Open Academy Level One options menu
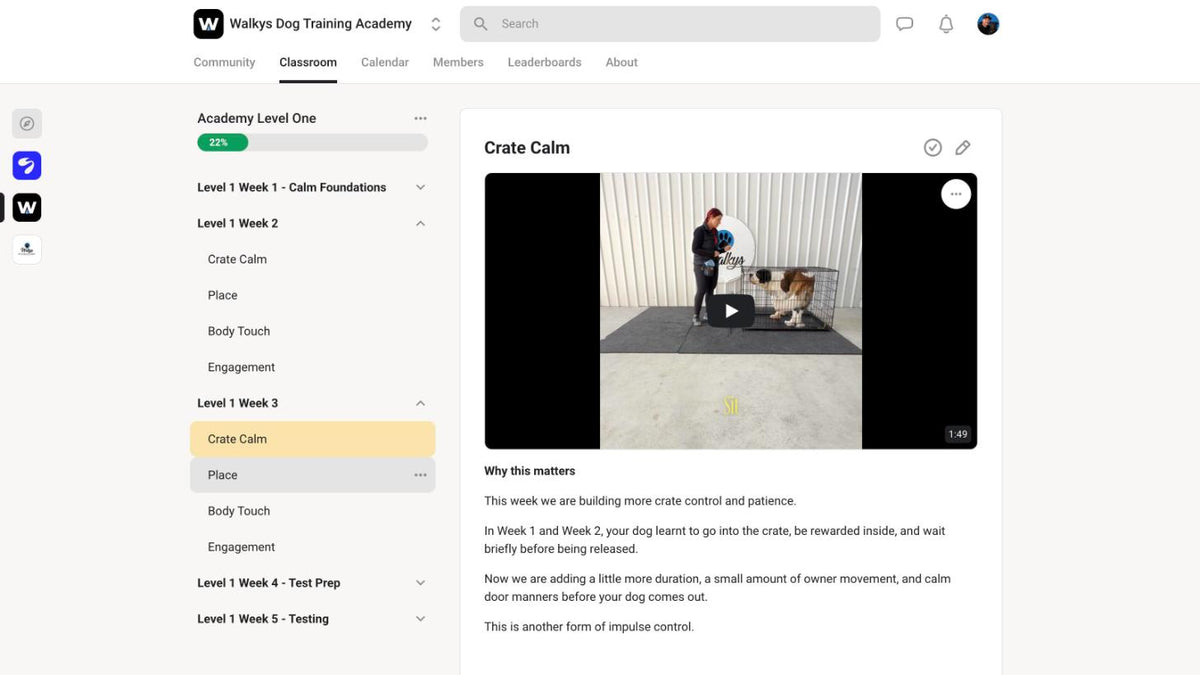Image resolution: width=1200 pixels, height=675 pixels. pyautogui.click(x=420, y=118)
